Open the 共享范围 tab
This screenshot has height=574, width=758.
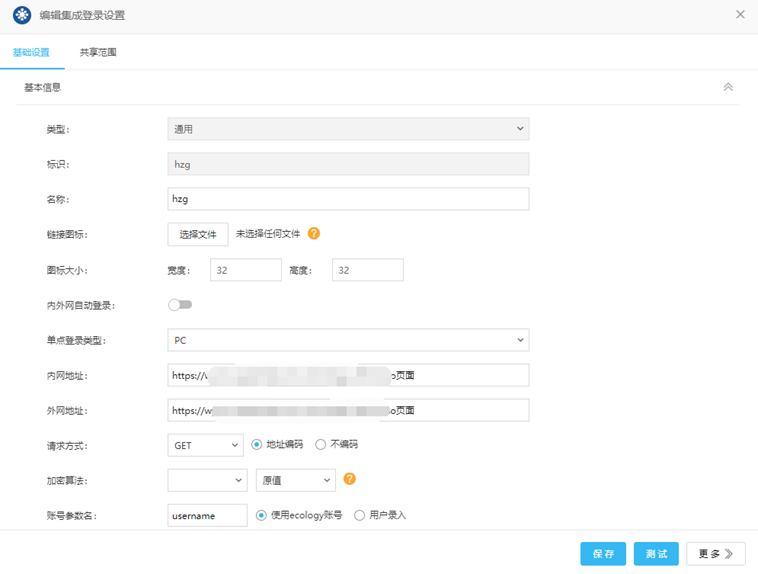point(98,52)
